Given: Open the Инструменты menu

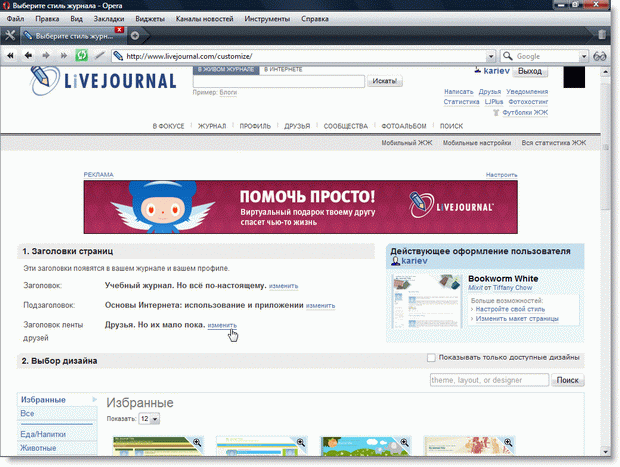Looking at the screenshot, I should click(x=267, y=19).
